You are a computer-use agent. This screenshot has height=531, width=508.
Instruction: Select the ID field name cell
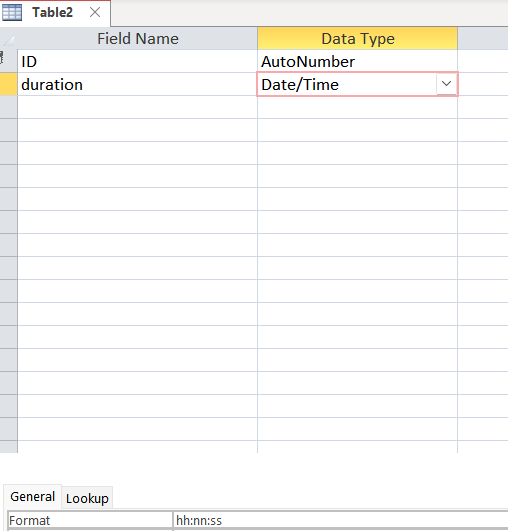(x=137, y=61)
